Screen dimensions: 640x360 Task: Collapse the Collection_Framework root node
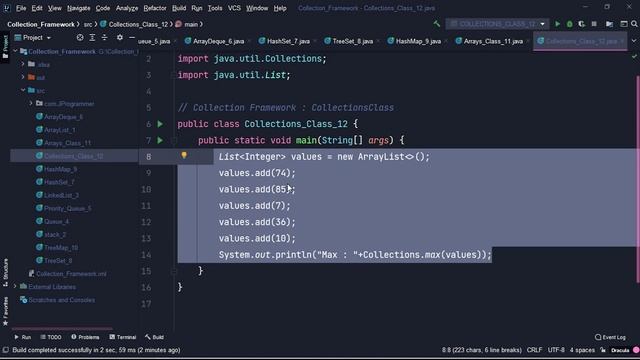coord(16,51)
